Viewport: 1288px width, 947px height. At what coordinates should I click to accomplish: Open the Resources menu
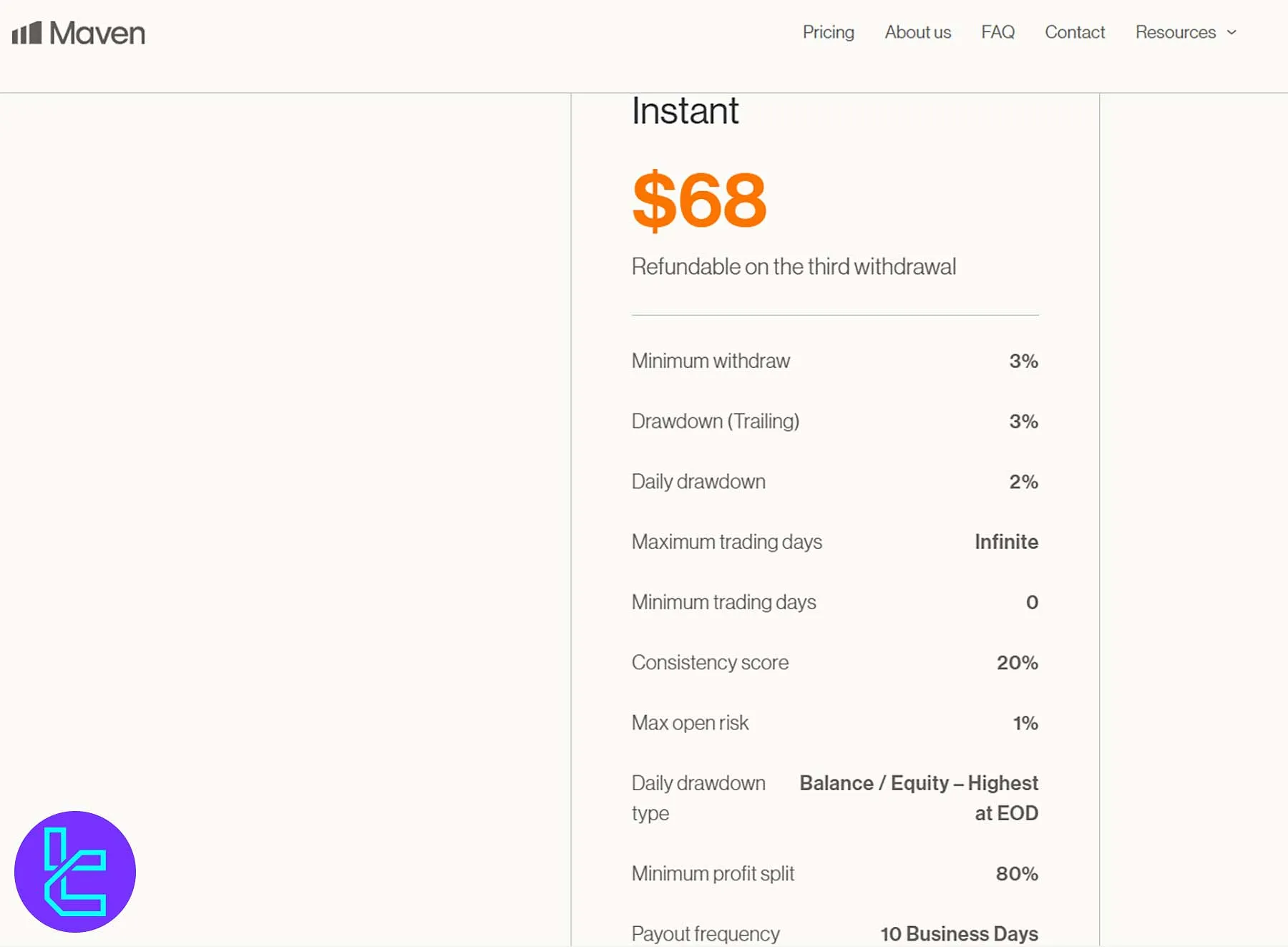[1175, 32]
